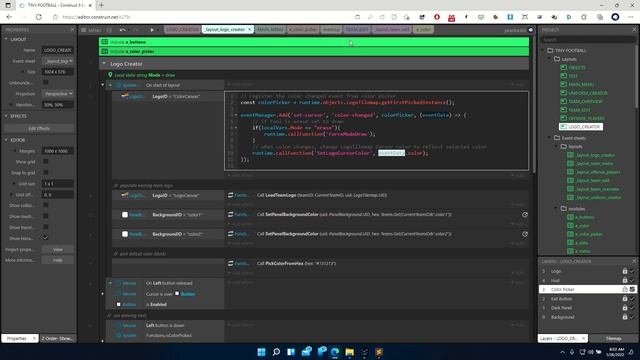
Task: Click the Project properties View button
Action: [x=58, y=249]
